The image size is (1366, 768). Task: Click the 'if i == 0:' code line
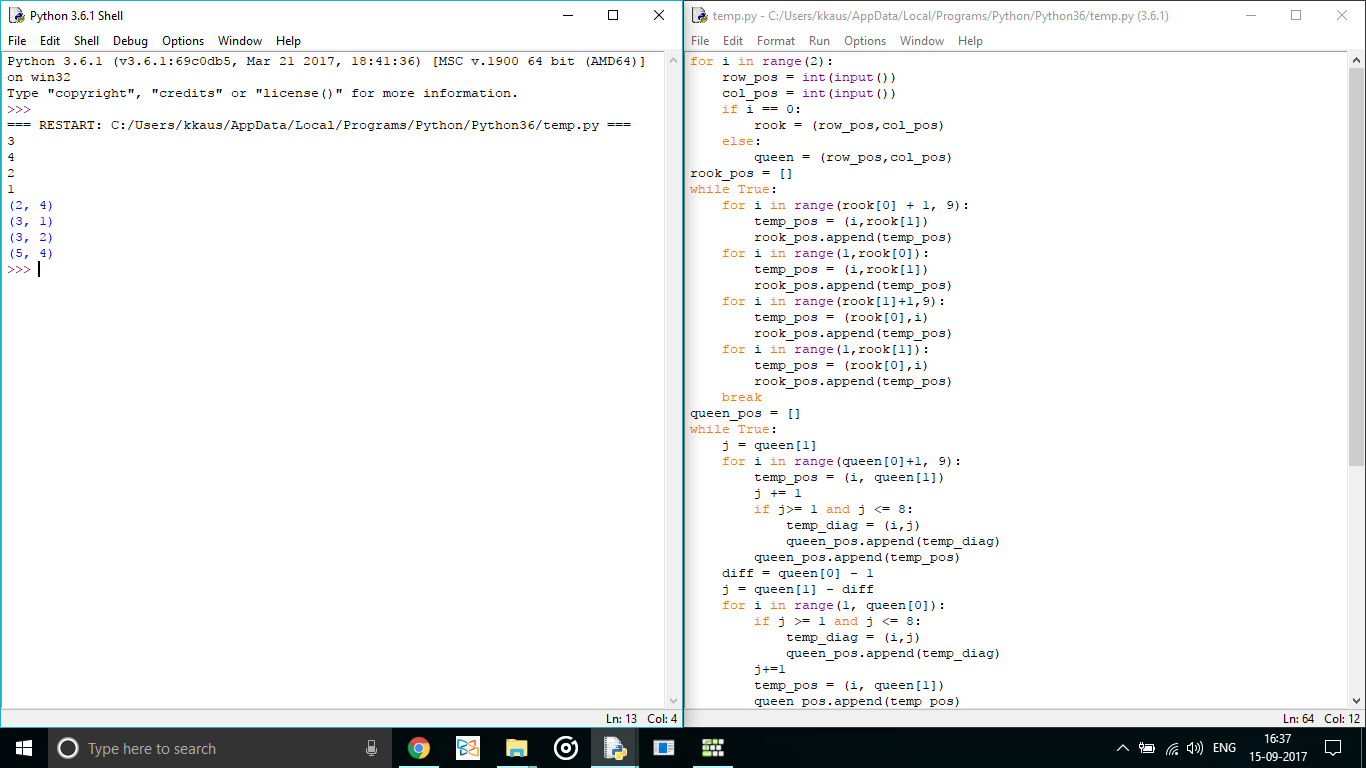[x=761, y=109]
